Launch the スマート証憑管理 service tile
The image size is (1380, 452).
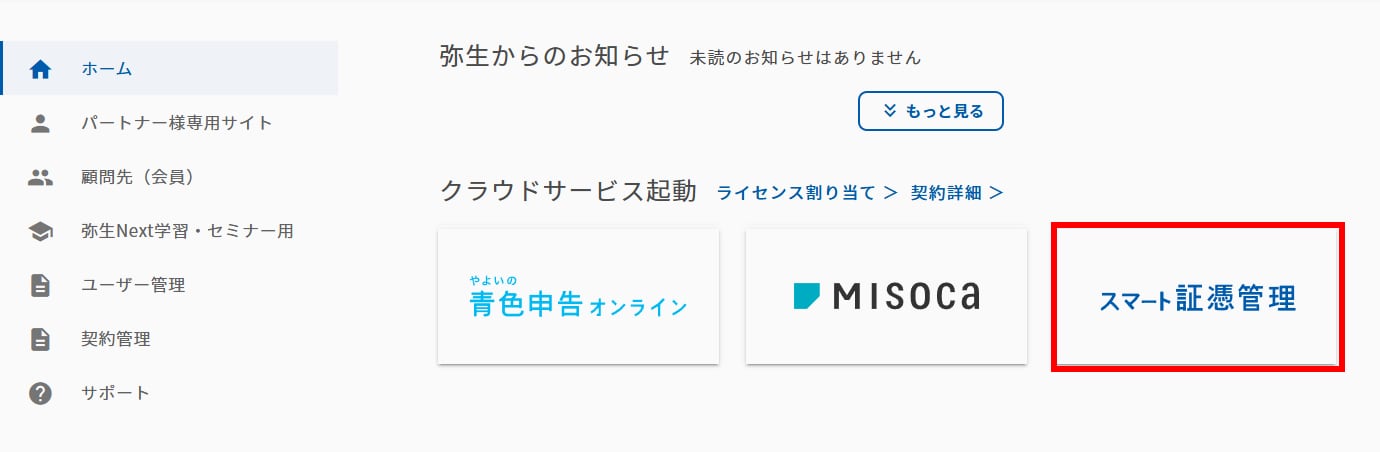tap(1197, 297)
